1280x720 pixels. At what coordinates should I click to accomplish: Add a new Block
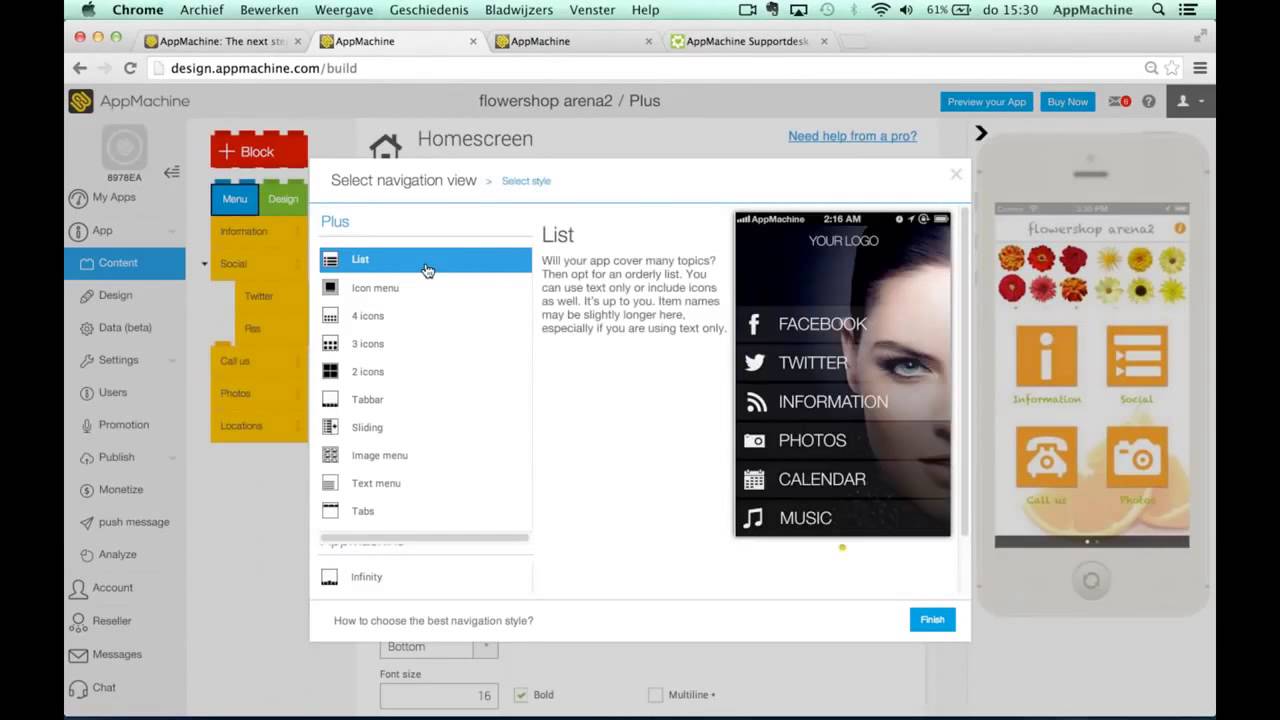pos(259,152)
